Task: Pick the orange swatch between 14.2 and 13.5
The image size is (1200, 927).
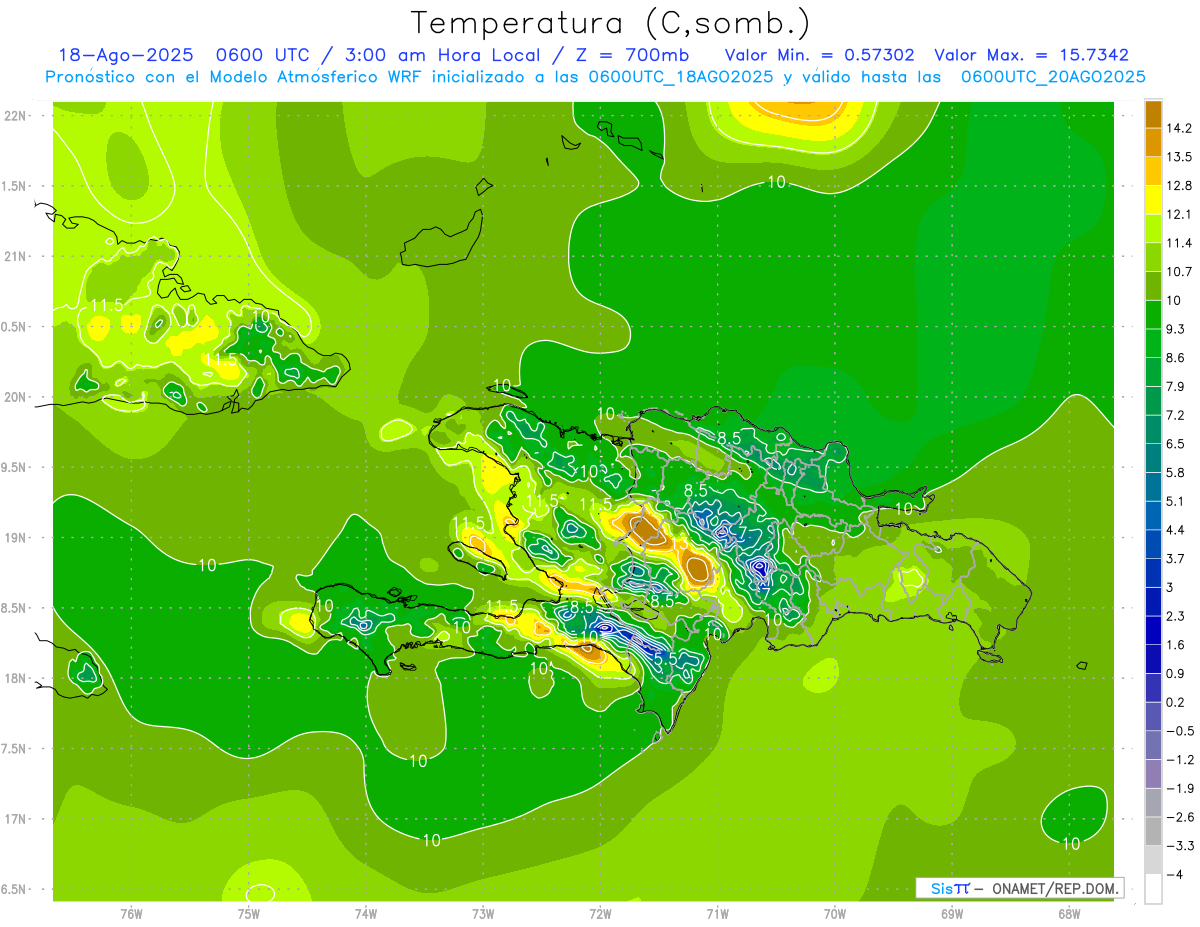Action: pyautogui.click(x=1153, y=143)
